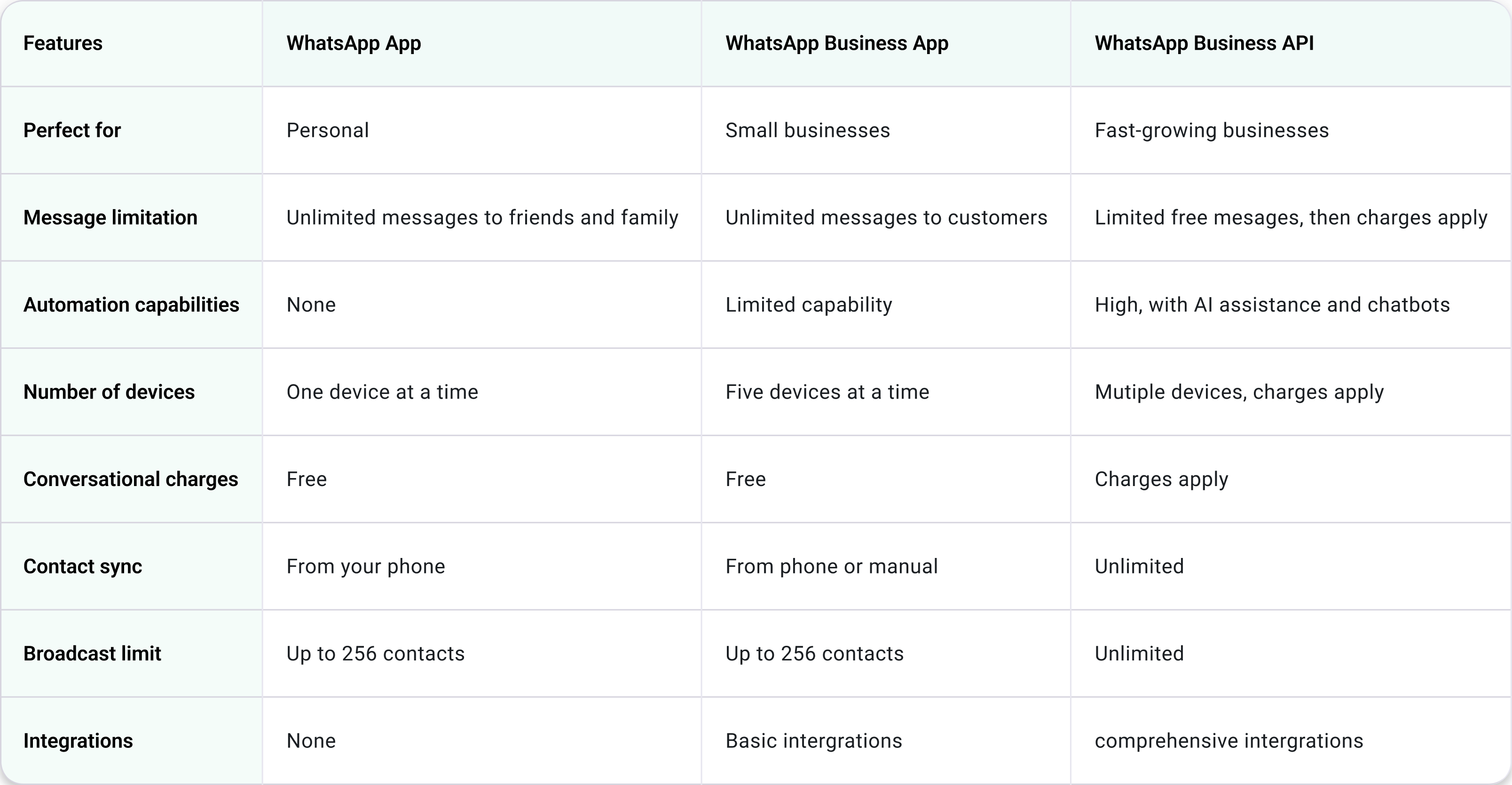Click the Broadcast limit row label

(x=92, y=653)
